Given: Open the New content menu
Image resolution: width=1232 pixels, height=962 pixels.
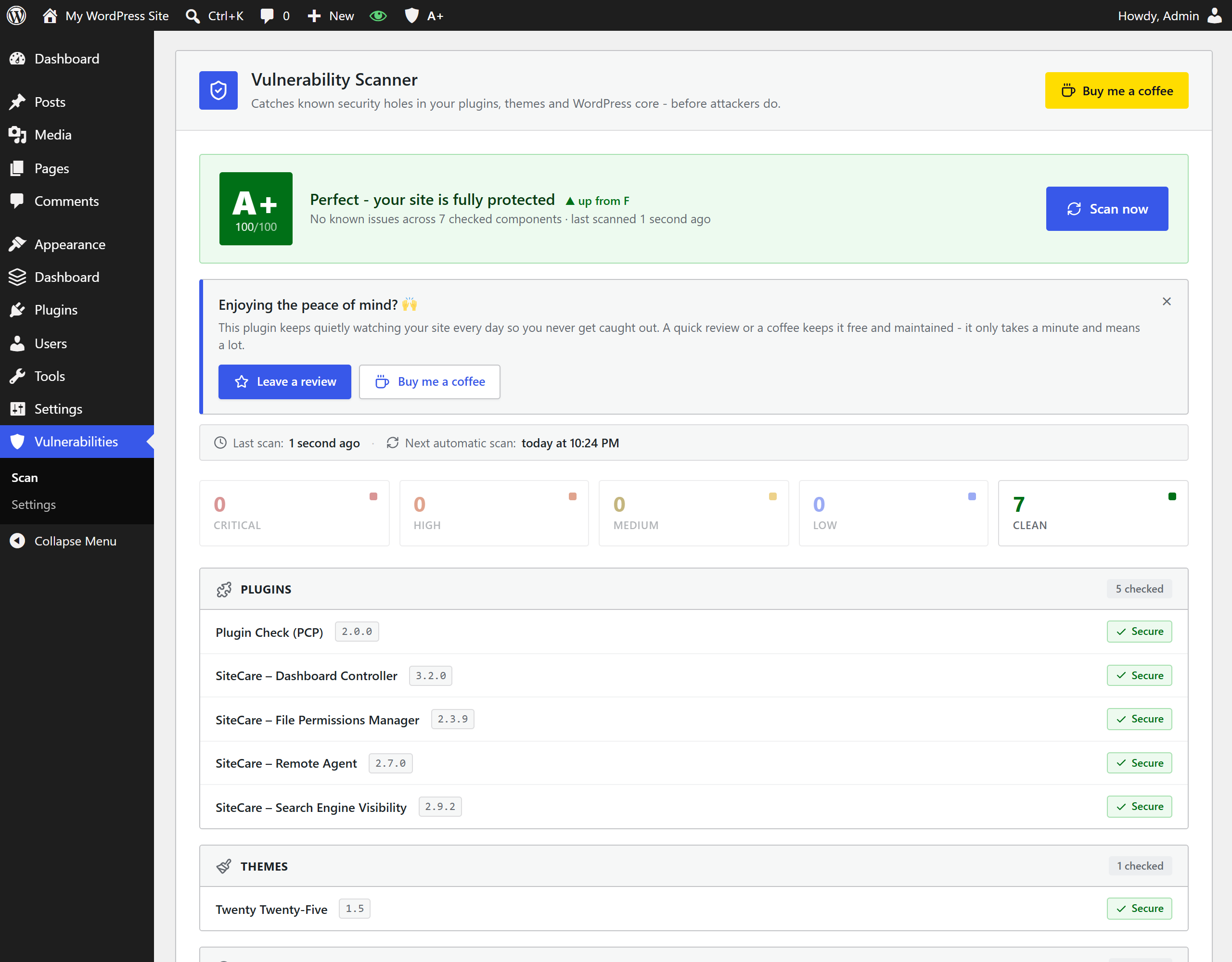Looking at the screenshot, I should (331, 15).
